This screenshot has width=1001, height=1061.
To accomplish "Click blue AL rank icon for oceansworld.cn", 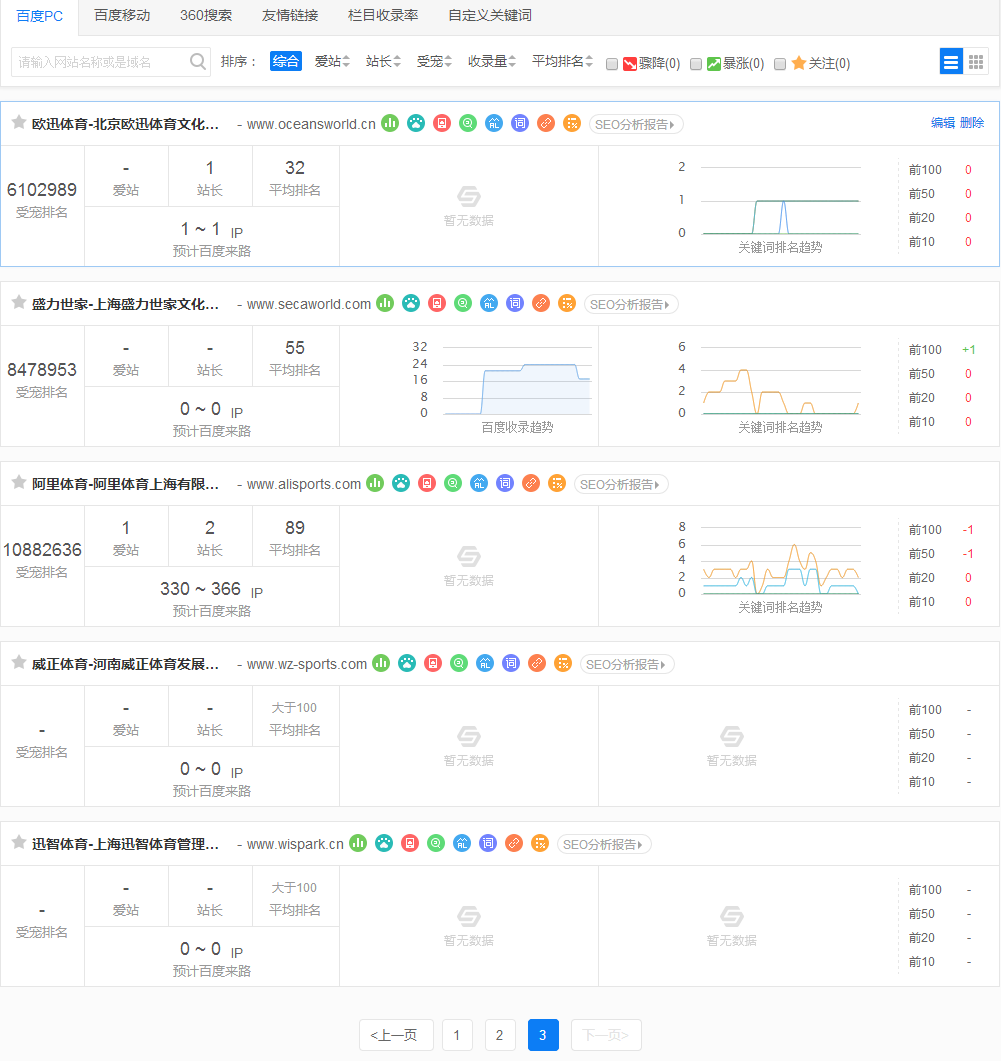I will pos(494,123).
